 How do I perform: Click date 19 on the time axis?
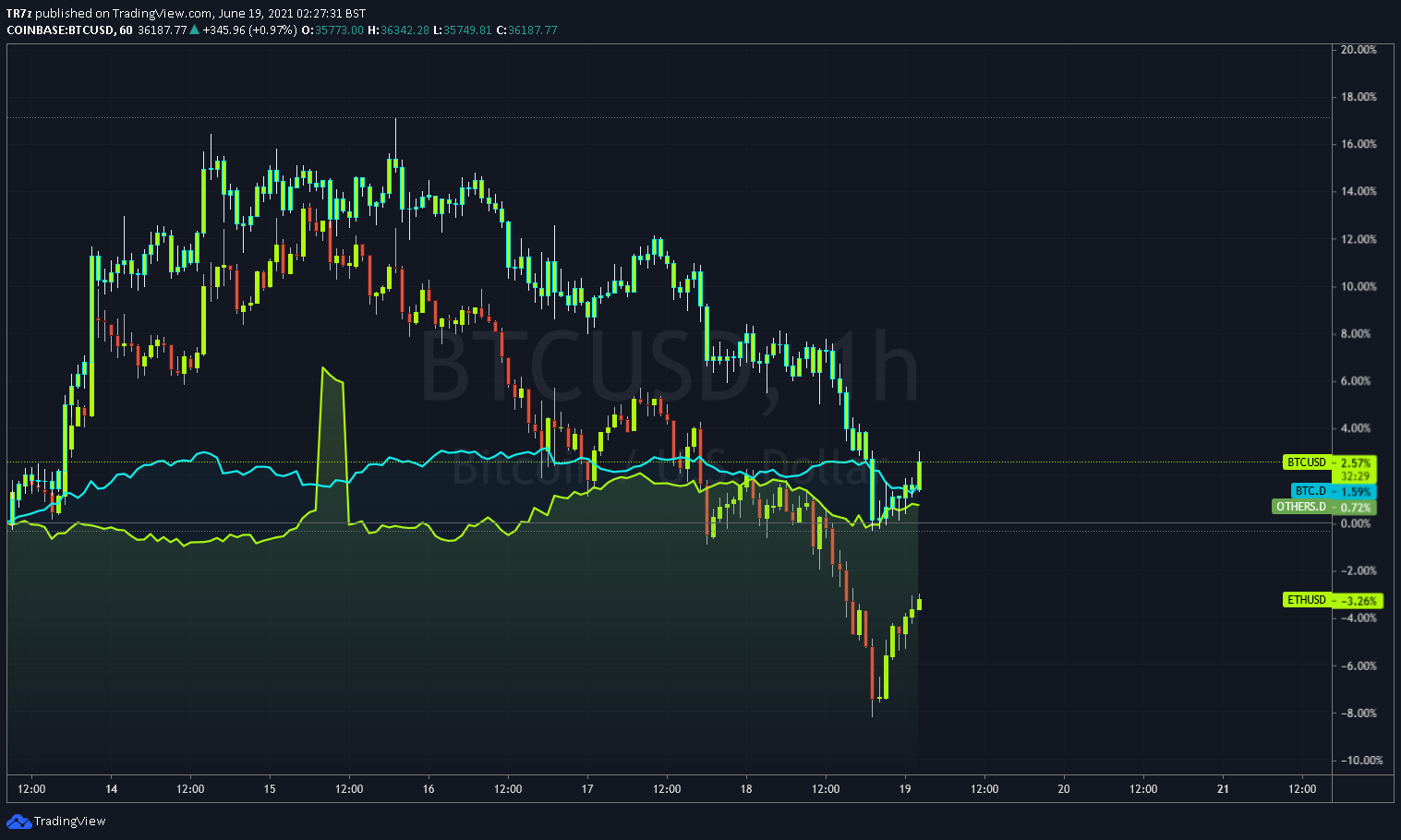[x=905, y=789]
